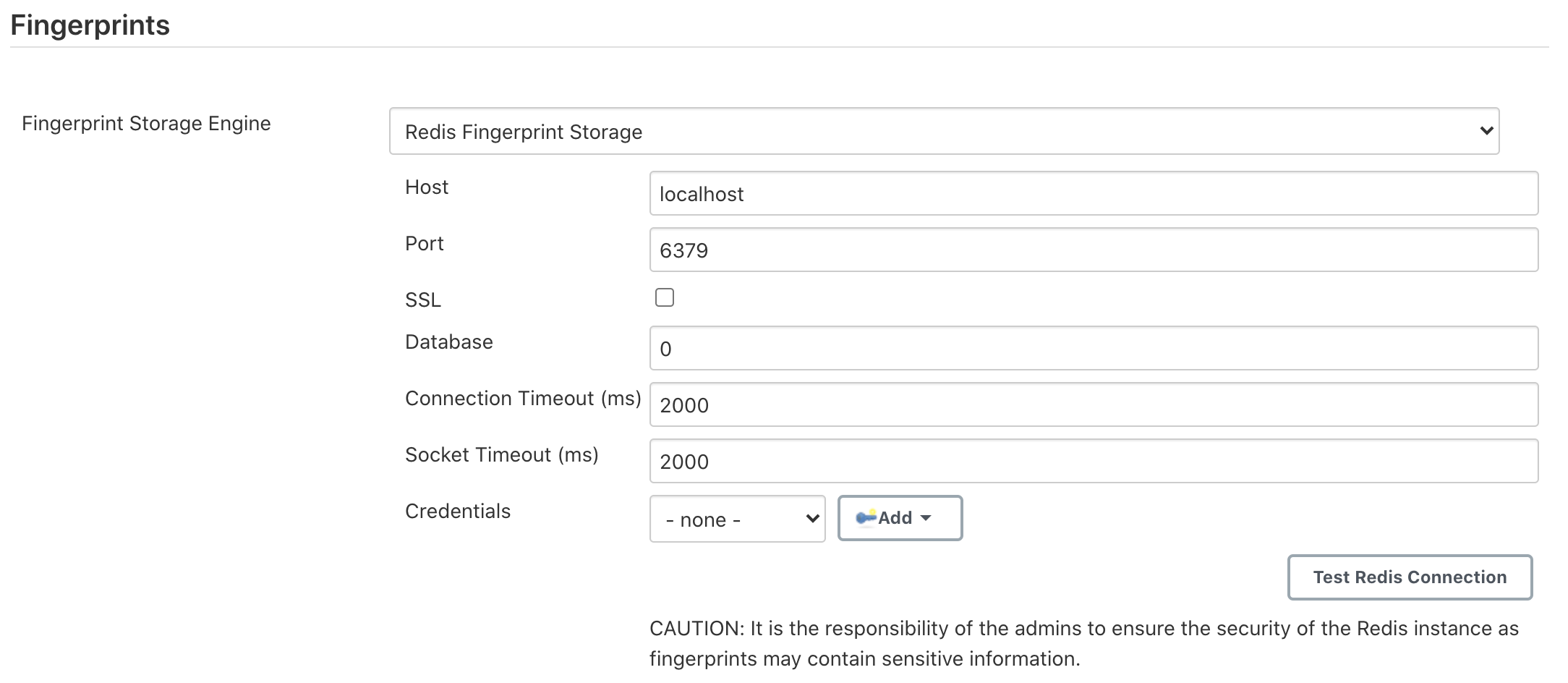Click the Credentials label
This screenshot has height=683, width=1568.
(x=457, y=511)
